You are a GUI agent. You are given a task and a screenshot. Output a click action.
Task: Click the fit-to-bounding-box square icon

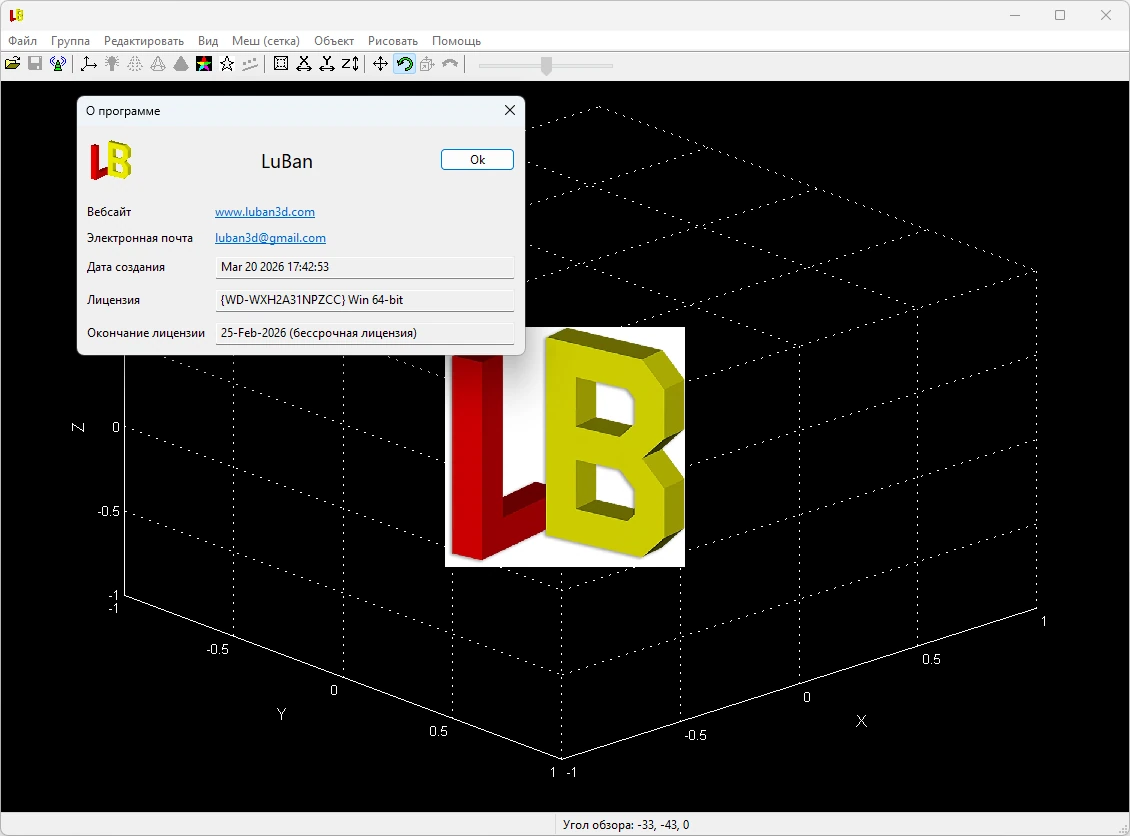coord(281,64)
